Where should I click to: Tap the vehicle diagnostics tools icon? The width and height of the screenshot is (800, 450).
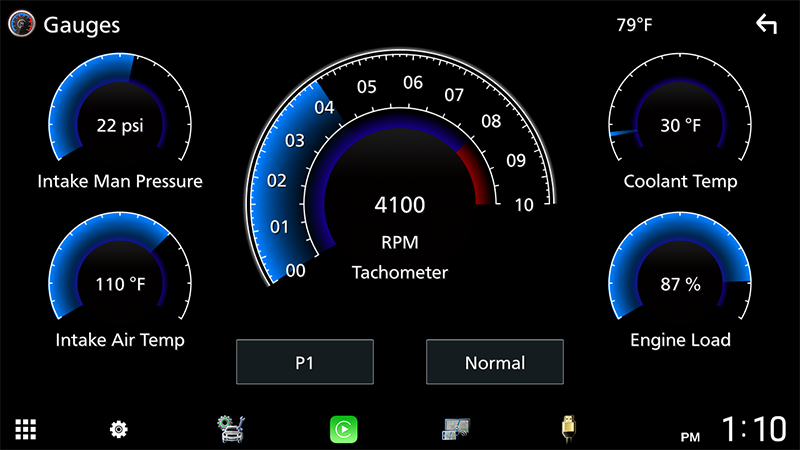pos(231,429)
